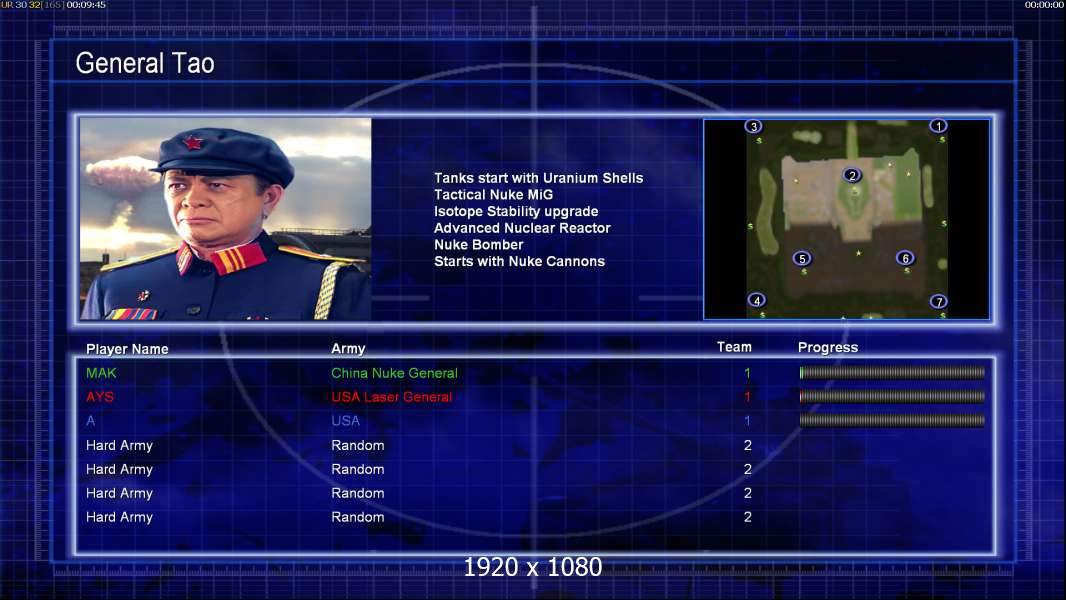Click the "Player Name" column header

(x=127, y=349)
